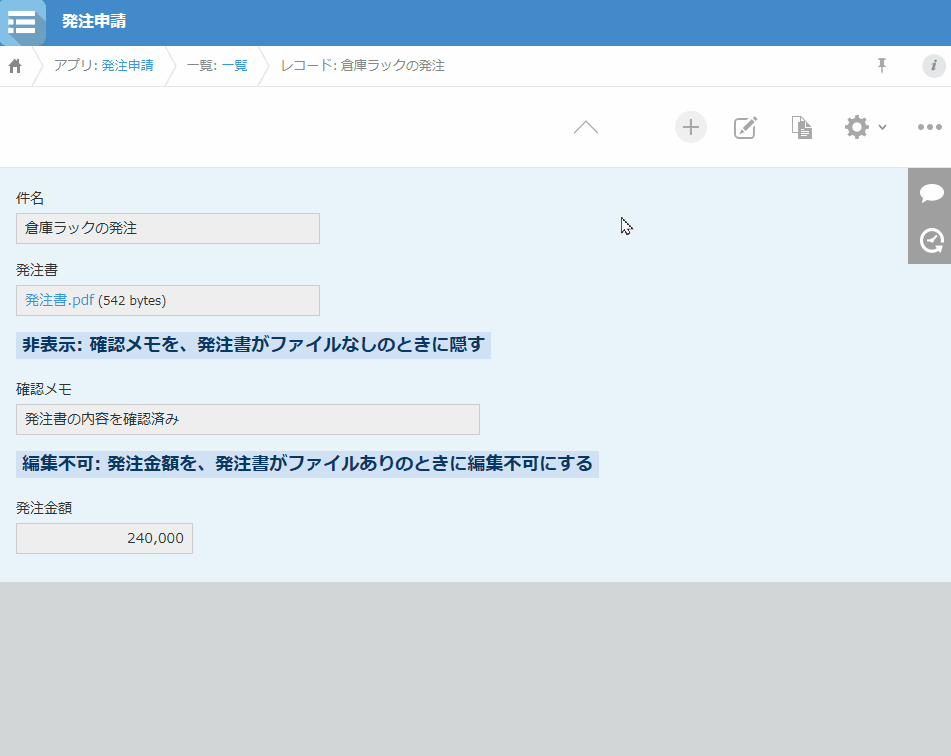Select the 件名 field showing 倉庫ラックの発注
The height and width of the screenshot is (756, 951).
[x=168, y=229]
